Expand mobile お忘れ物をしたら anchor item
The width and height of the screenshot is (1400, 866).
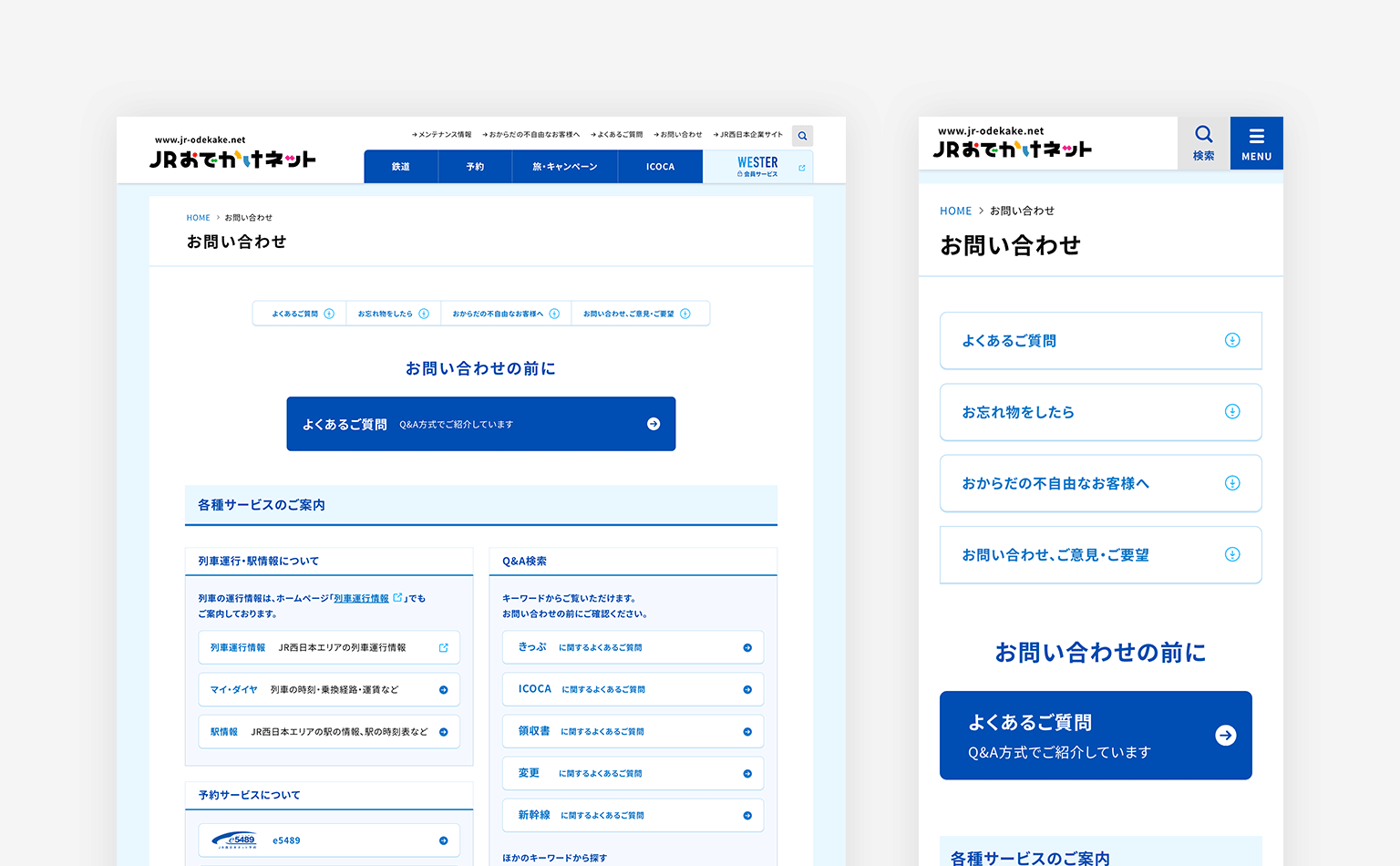(1100, 412)
